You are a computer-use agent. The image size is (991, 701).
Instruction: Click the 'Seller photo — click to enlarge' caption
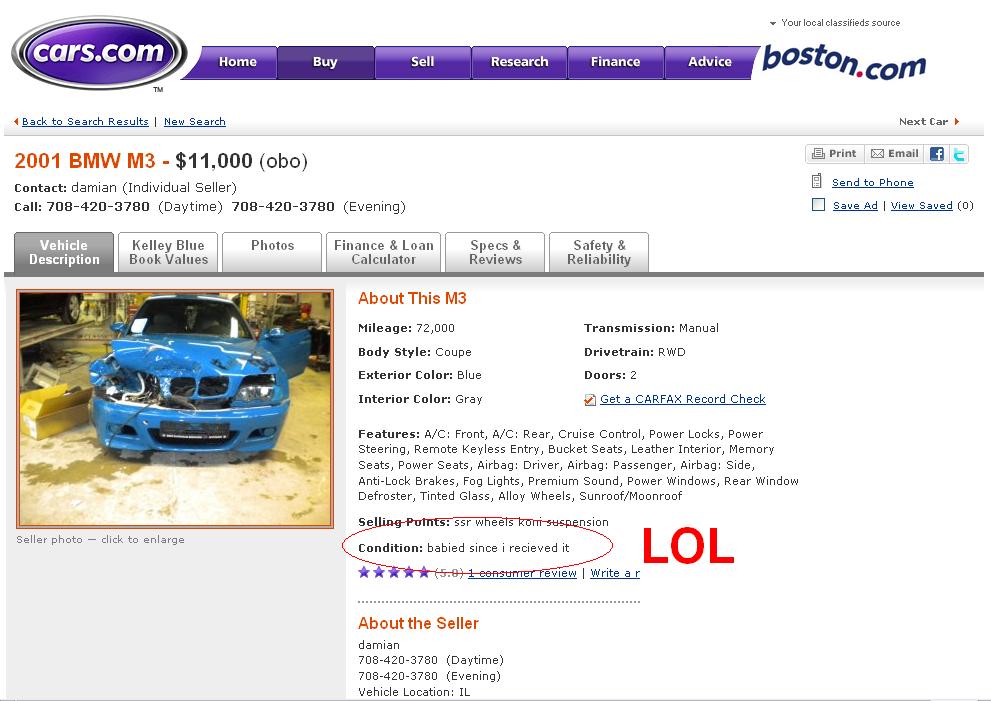tap(100, 539)
